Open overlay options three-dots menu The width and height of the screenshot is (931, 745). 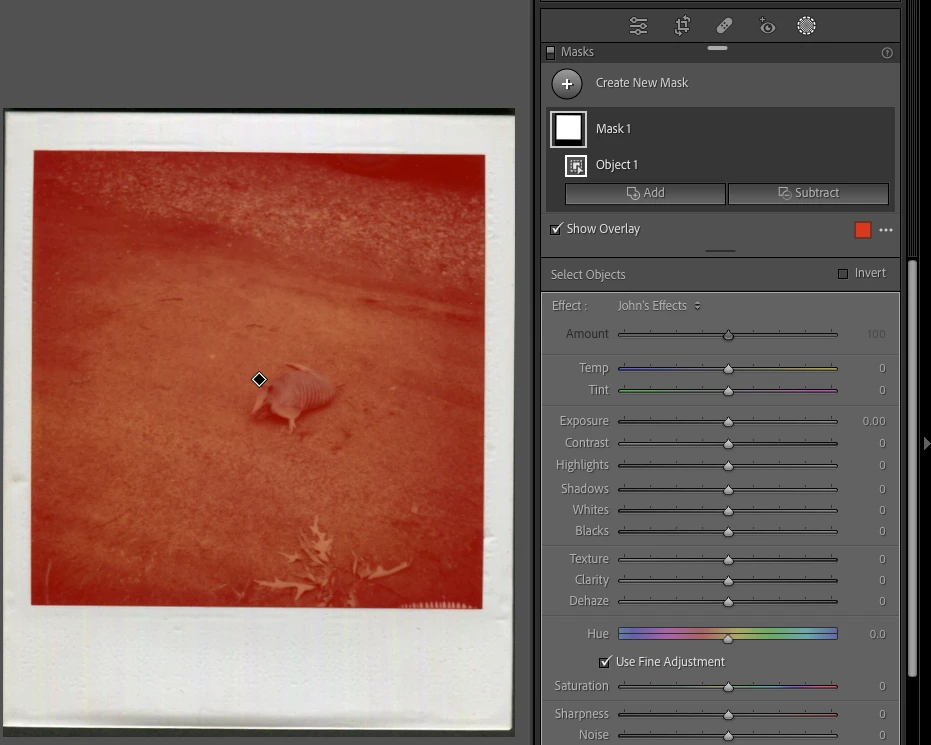coord(886,230)
